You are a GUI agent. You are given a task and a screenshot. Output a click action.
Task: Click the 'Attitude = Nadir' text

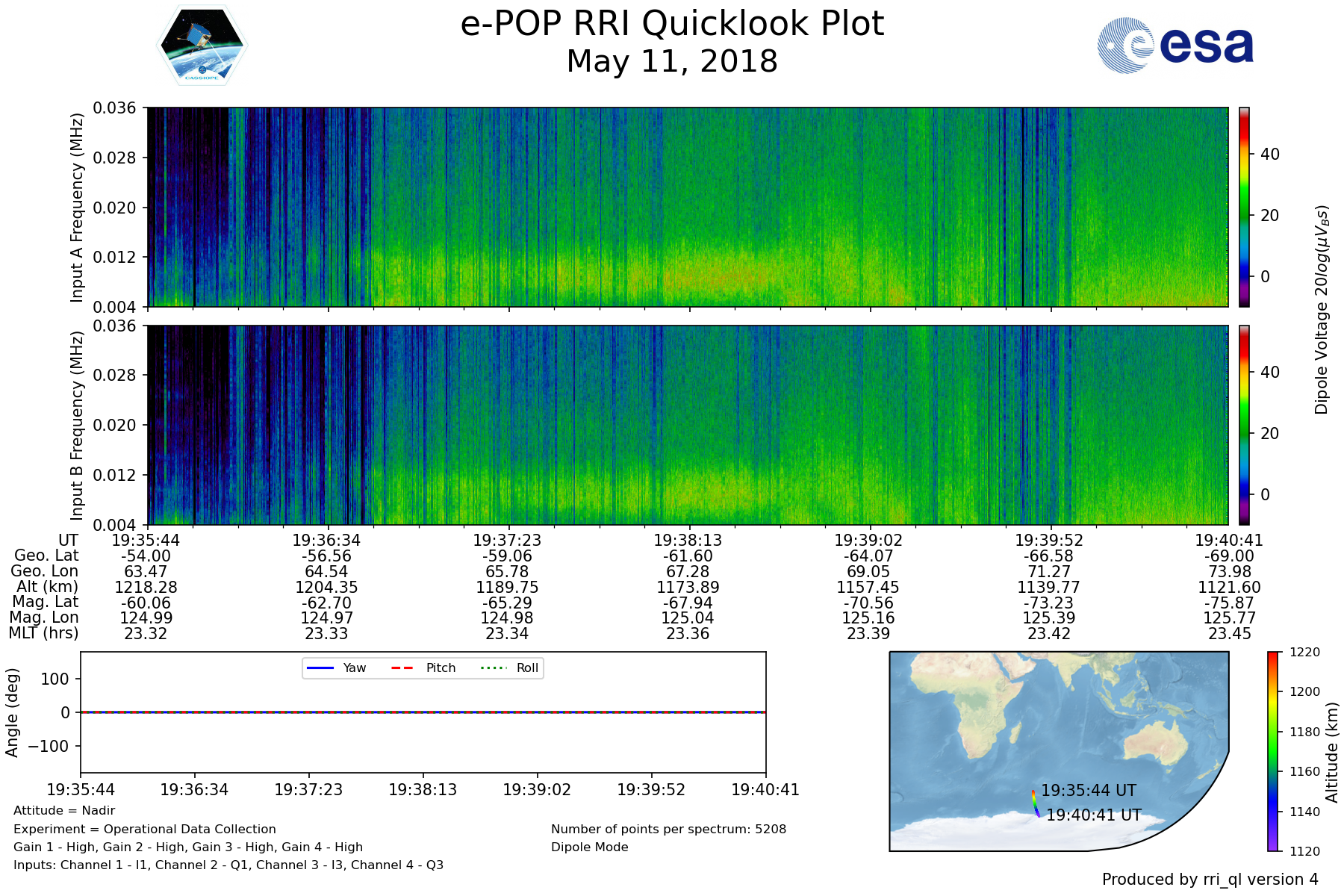[x=64, y=810]
